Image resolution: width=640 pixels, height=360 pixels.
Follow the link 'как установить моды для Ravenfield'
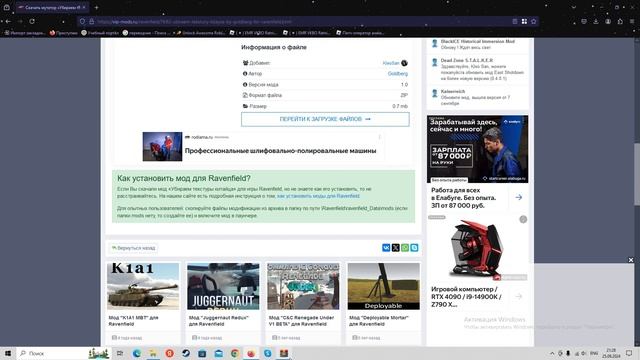tap(318, 196)
